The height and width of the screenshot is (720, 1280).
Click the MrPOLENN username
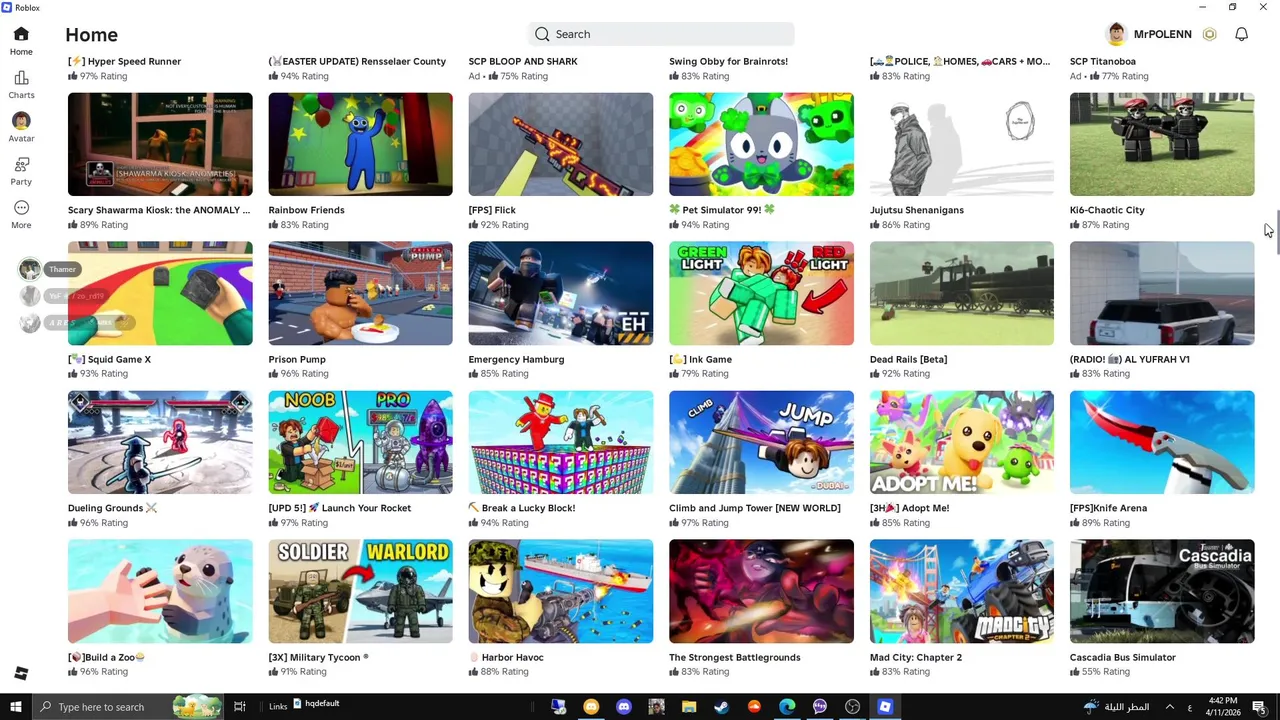[x=1163, y=34]
